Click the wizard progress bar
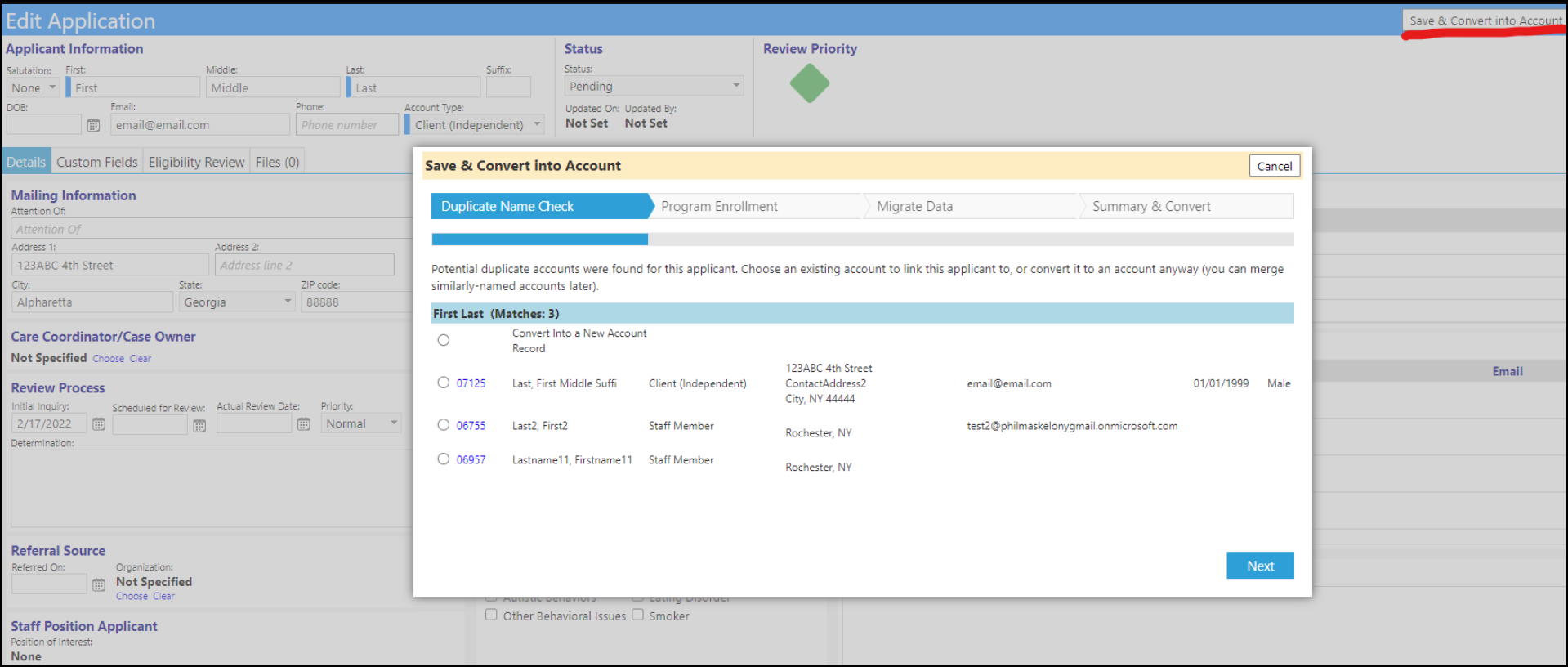 [863, 239]
